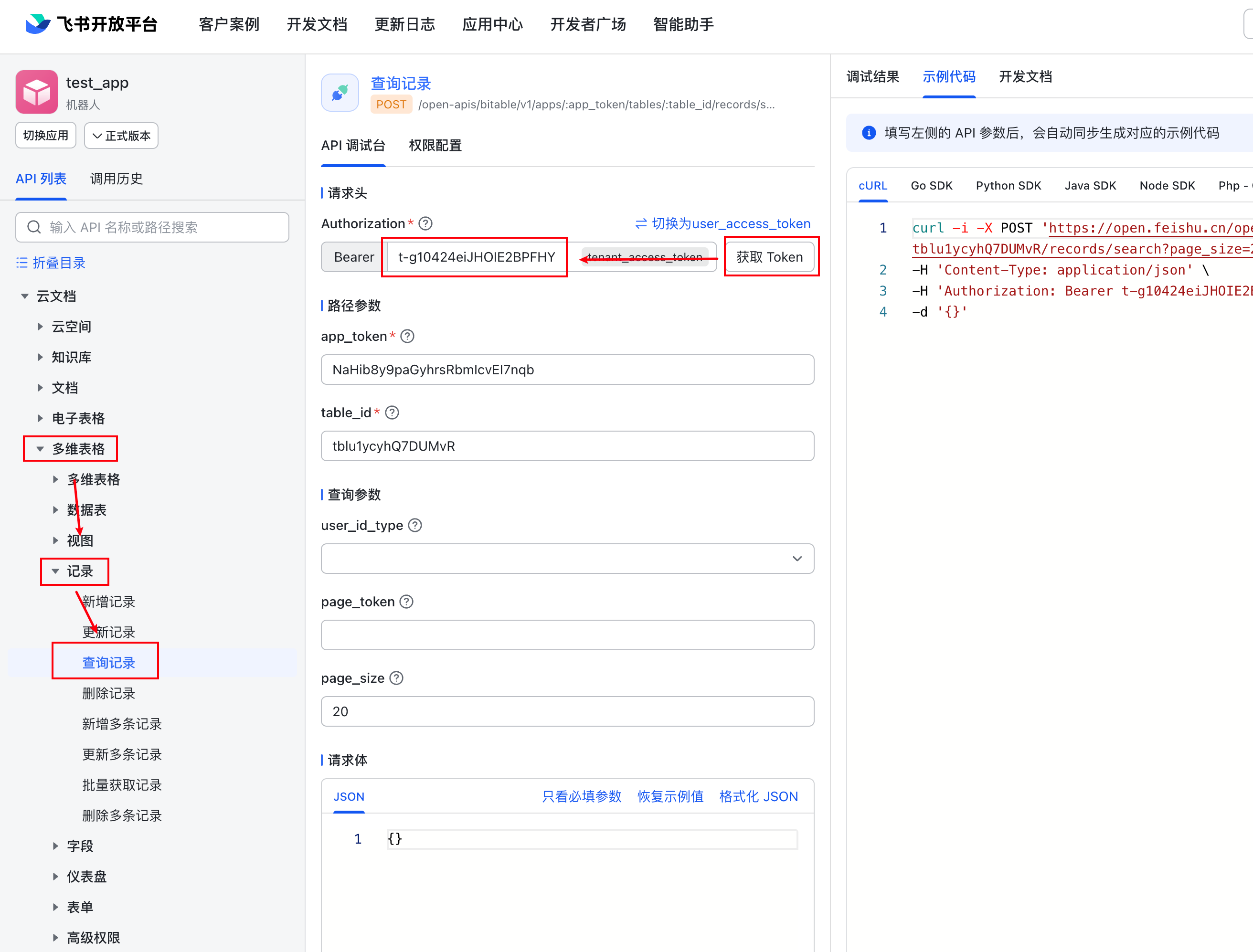The height and width of the screenshot is (952, 1253).
Task: Click the table_id help question icon
Action: [x=392, y=413]
